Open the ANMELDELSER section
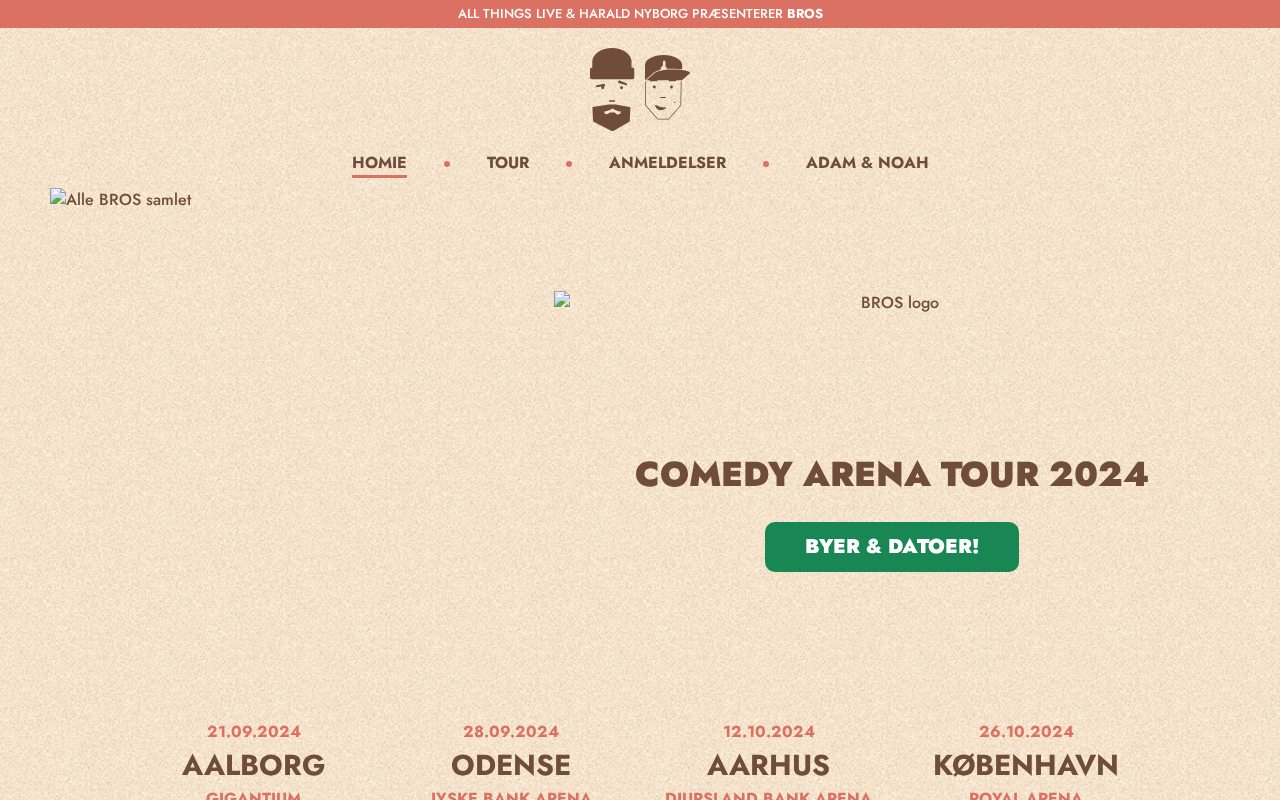This screenshot has width=1280, height=800. pyautogui.click(x=667, y=163)
